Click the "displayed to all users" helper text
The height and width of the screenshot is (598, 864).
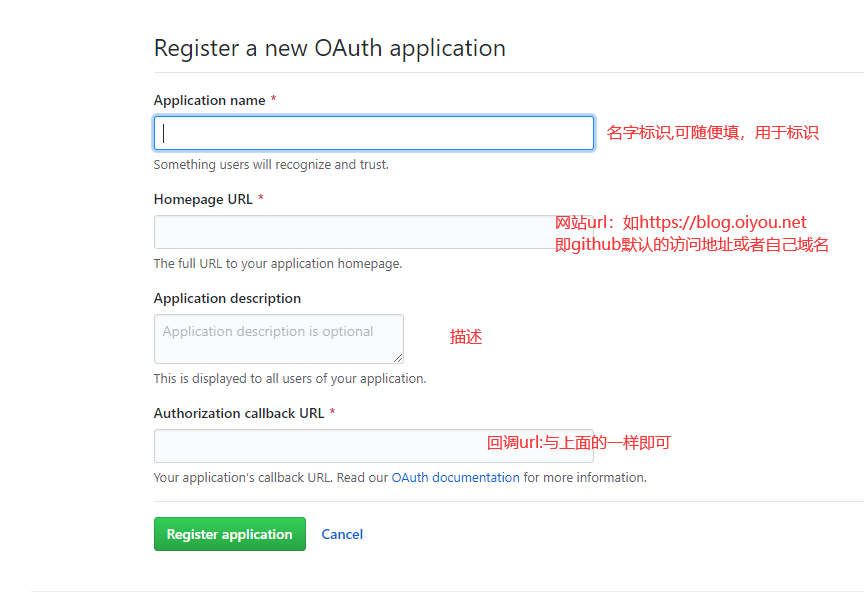[x=290, y=379]
